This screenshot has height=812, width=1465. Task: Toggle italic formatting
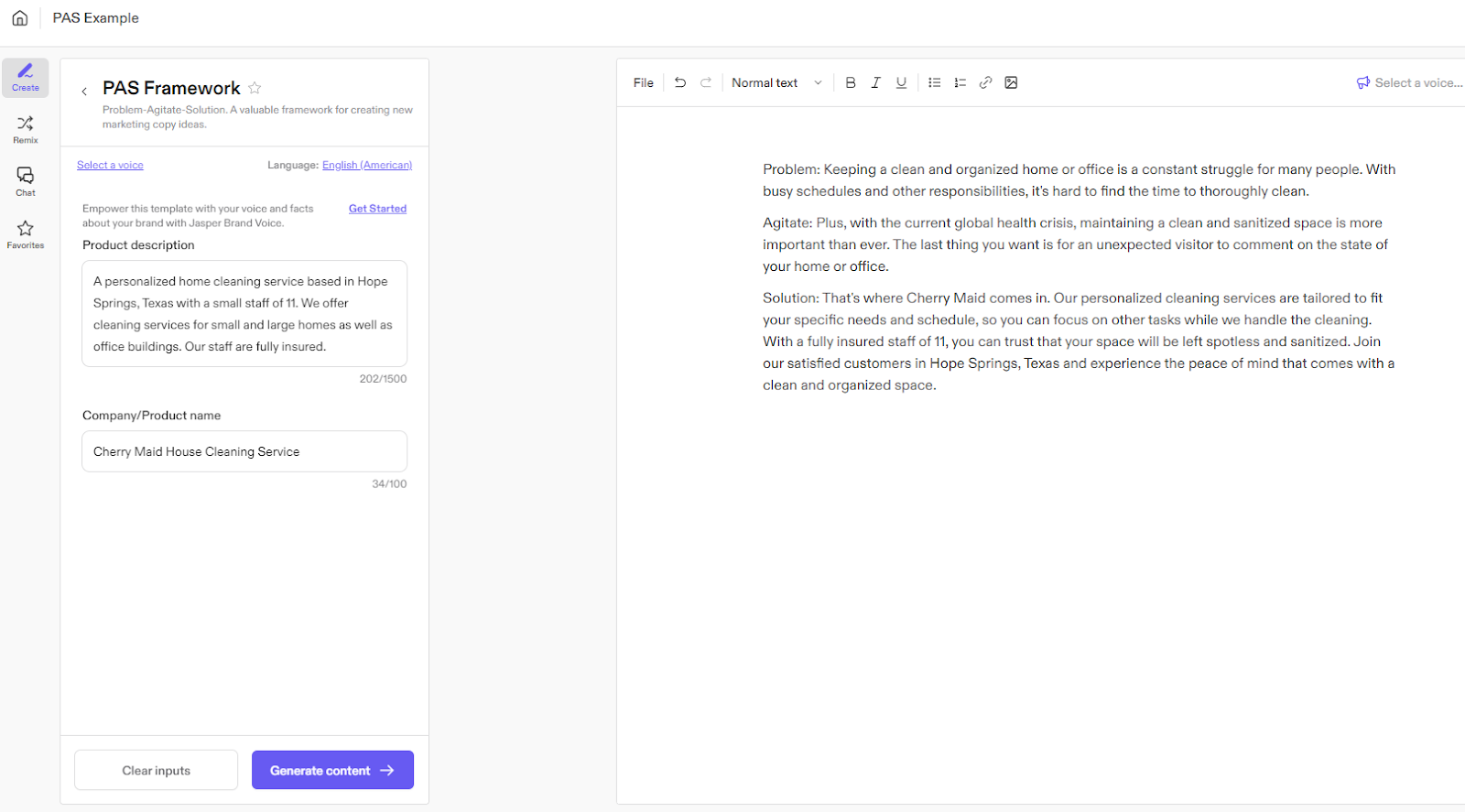[x=876, y=82]
